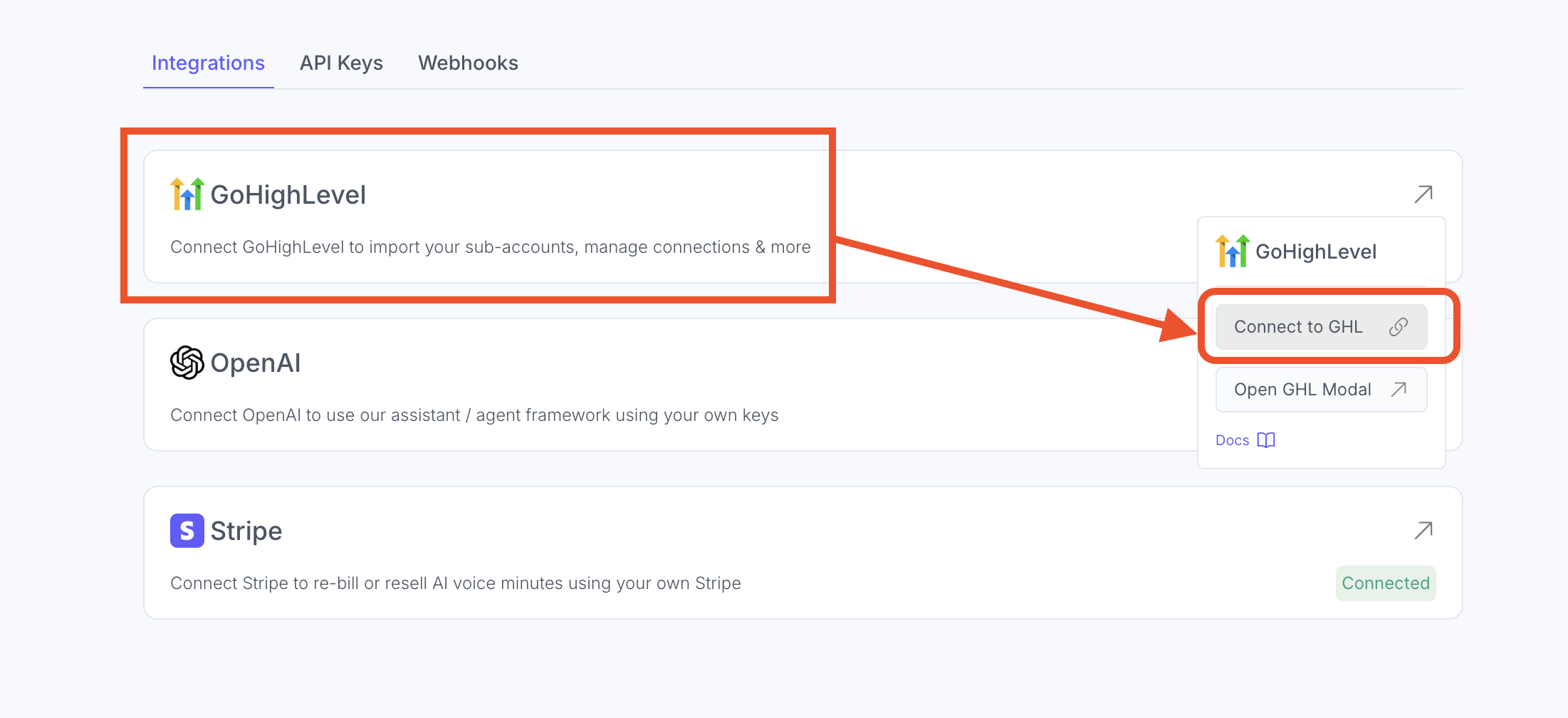Select the GoHighLevel card title text

(288, 194)
